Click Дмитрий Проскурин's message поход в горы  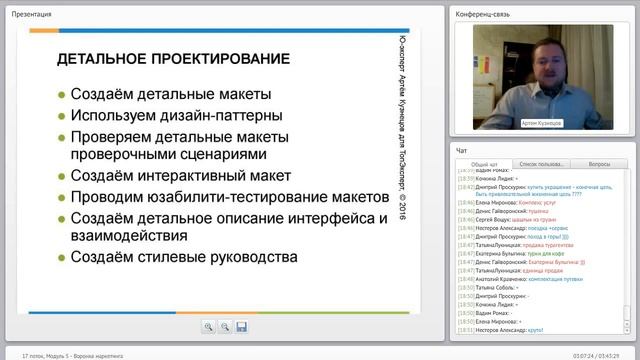(513, 236)
